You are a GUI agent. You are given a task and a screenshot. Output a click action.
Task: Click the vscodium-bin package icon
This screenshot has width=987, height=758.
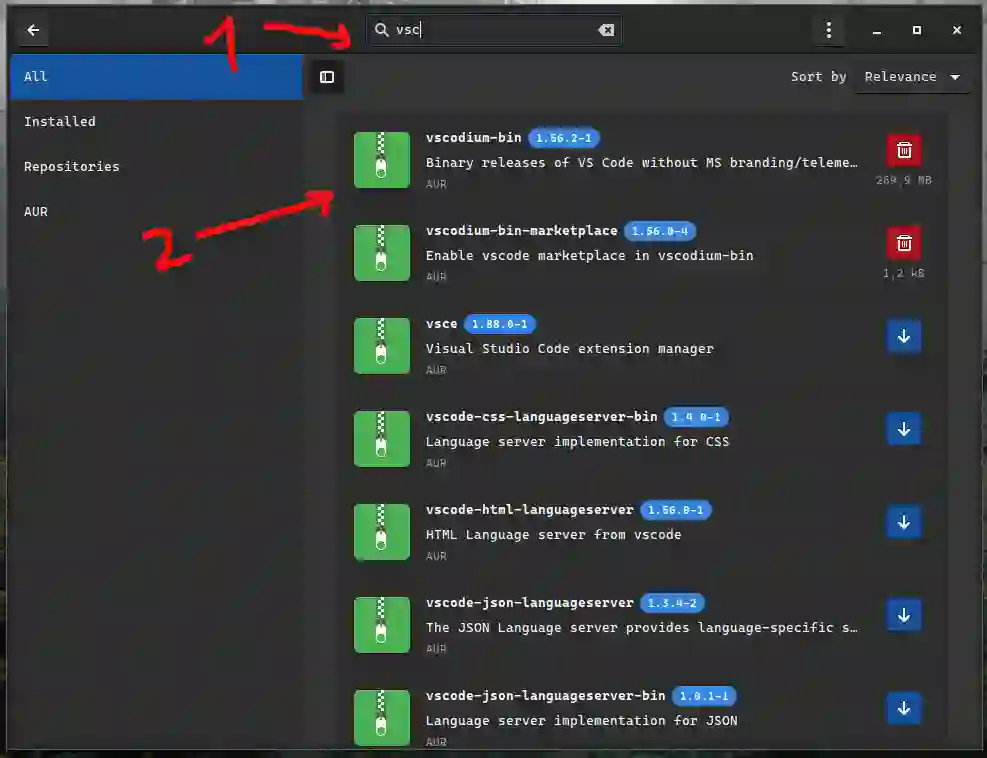pos(381,160)
